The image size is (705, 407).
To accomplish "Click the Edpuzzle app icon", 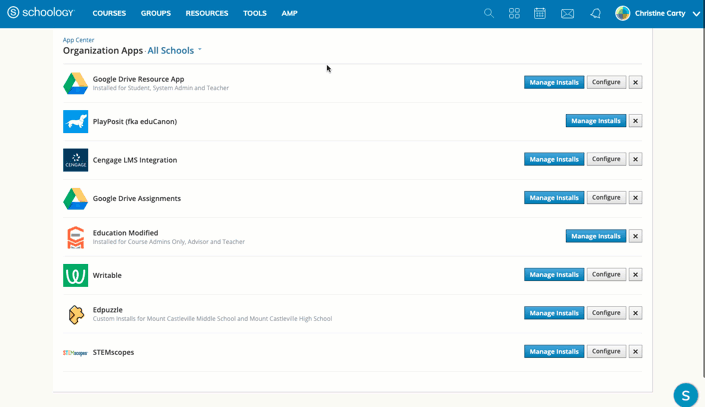I will click(x=75, y=314).
